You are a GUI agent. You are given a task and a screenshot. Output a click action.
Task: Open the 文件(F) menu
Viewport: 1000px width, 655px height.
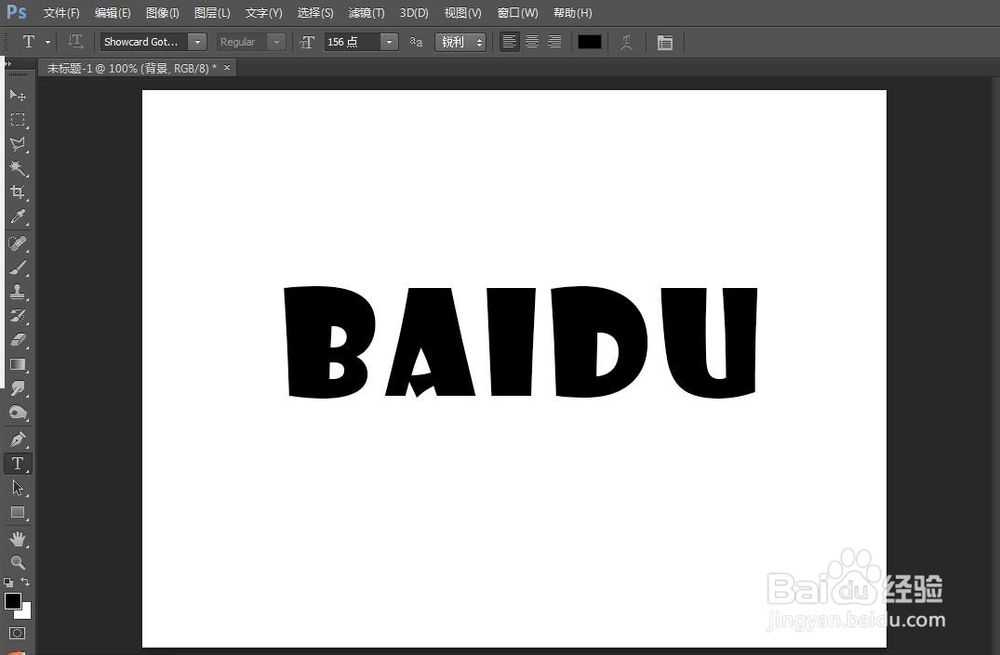tap(61, 13)
